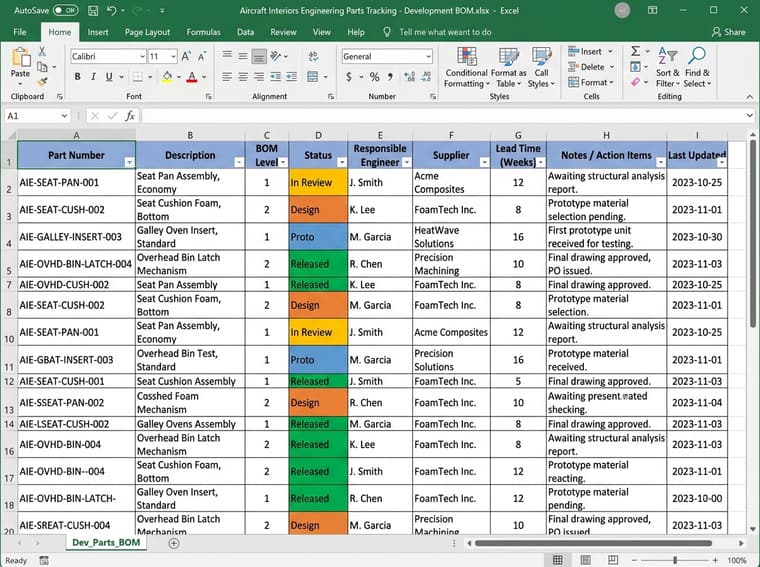760x567 pixels.
Task: Click the Increase Decimal icon
Action: 409,77
